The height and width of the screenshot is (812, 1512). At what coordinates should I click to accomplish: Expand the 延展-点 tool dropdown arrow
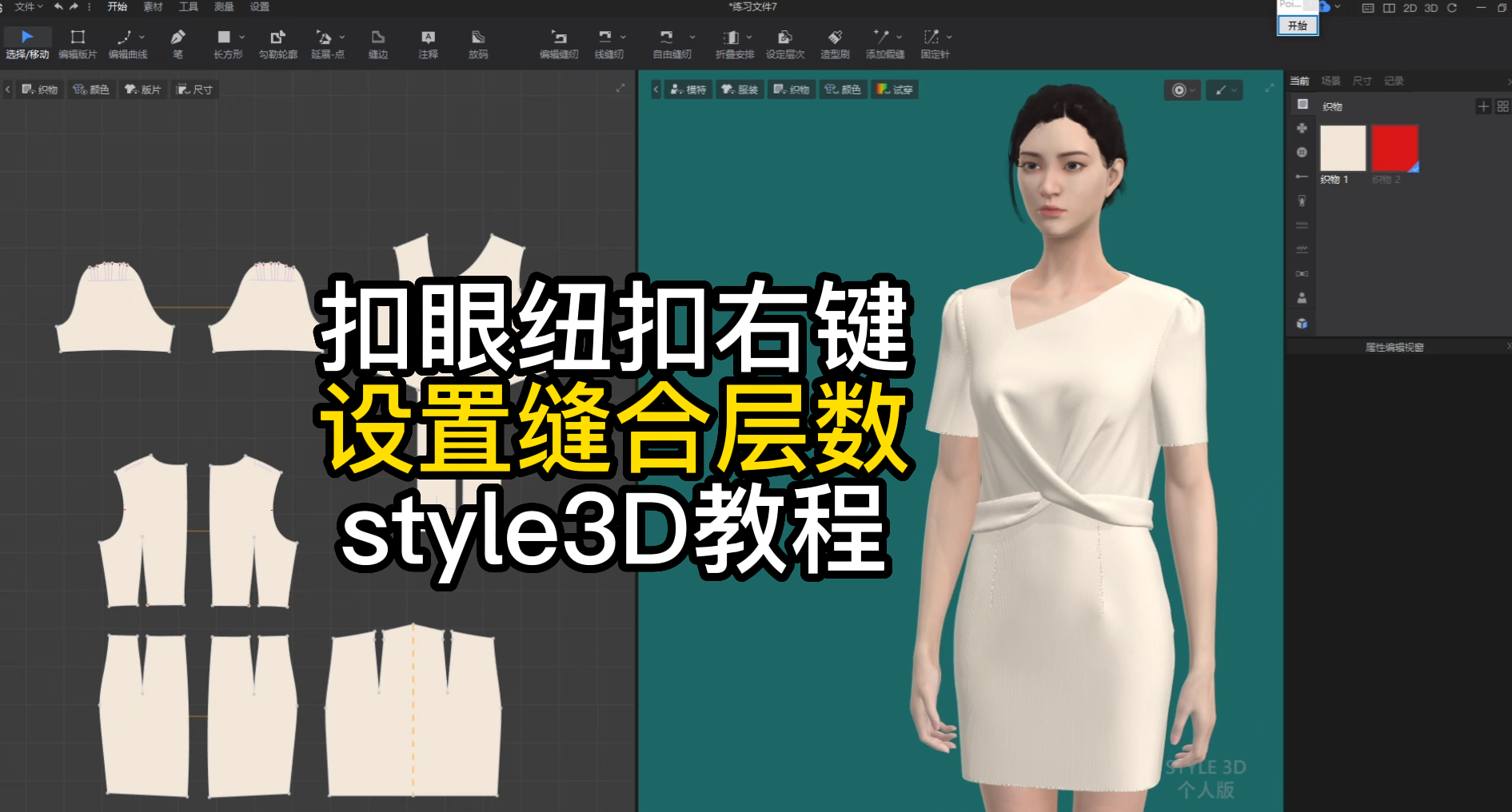[342, 37]
